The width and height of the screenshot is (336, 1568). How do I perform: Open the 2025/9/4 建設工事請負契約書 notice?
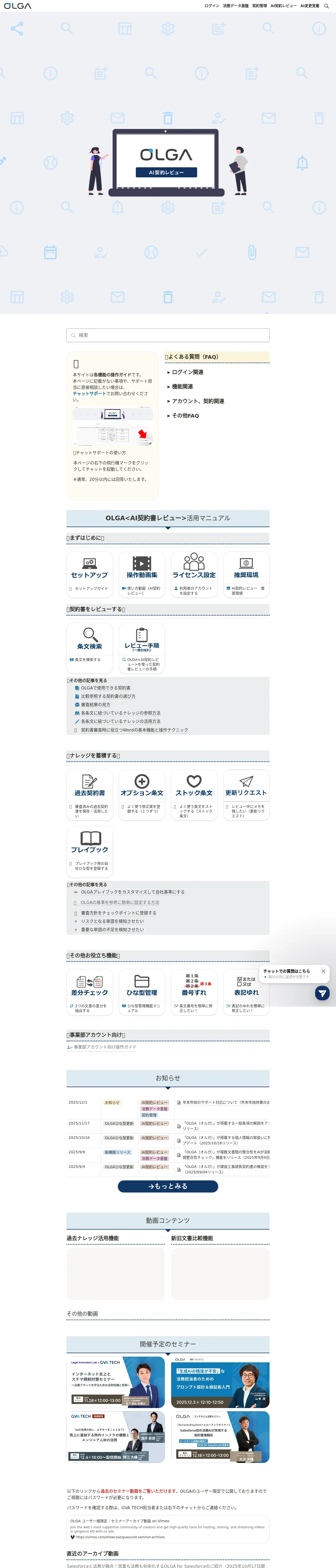[226, 1169]
